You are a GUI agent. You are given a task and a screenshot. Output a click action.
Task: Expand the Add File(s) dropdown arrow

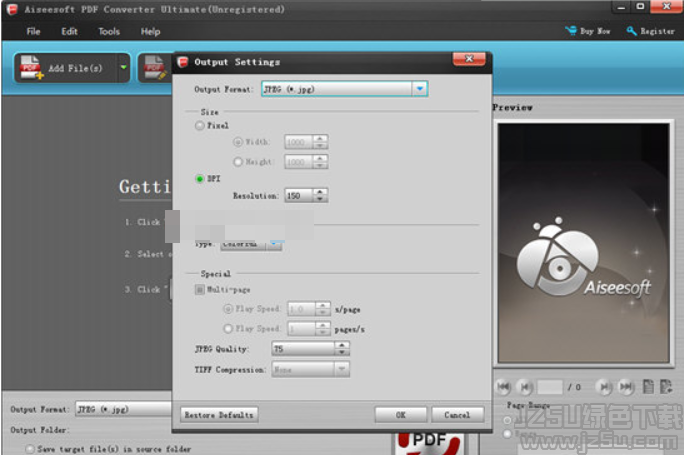(124, 68)
